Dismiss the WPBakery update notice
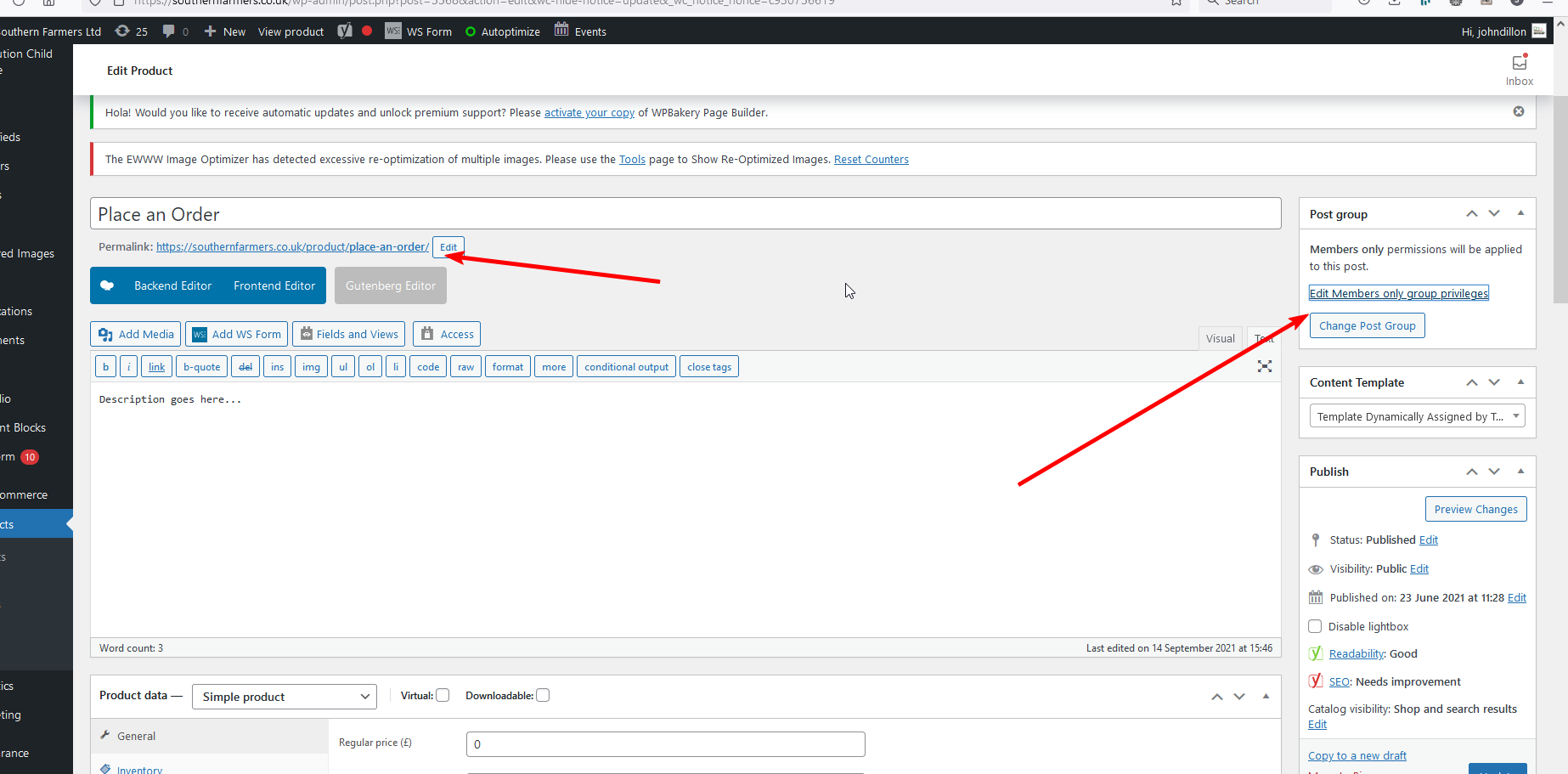1568x774 pixels. [1518, 111]
